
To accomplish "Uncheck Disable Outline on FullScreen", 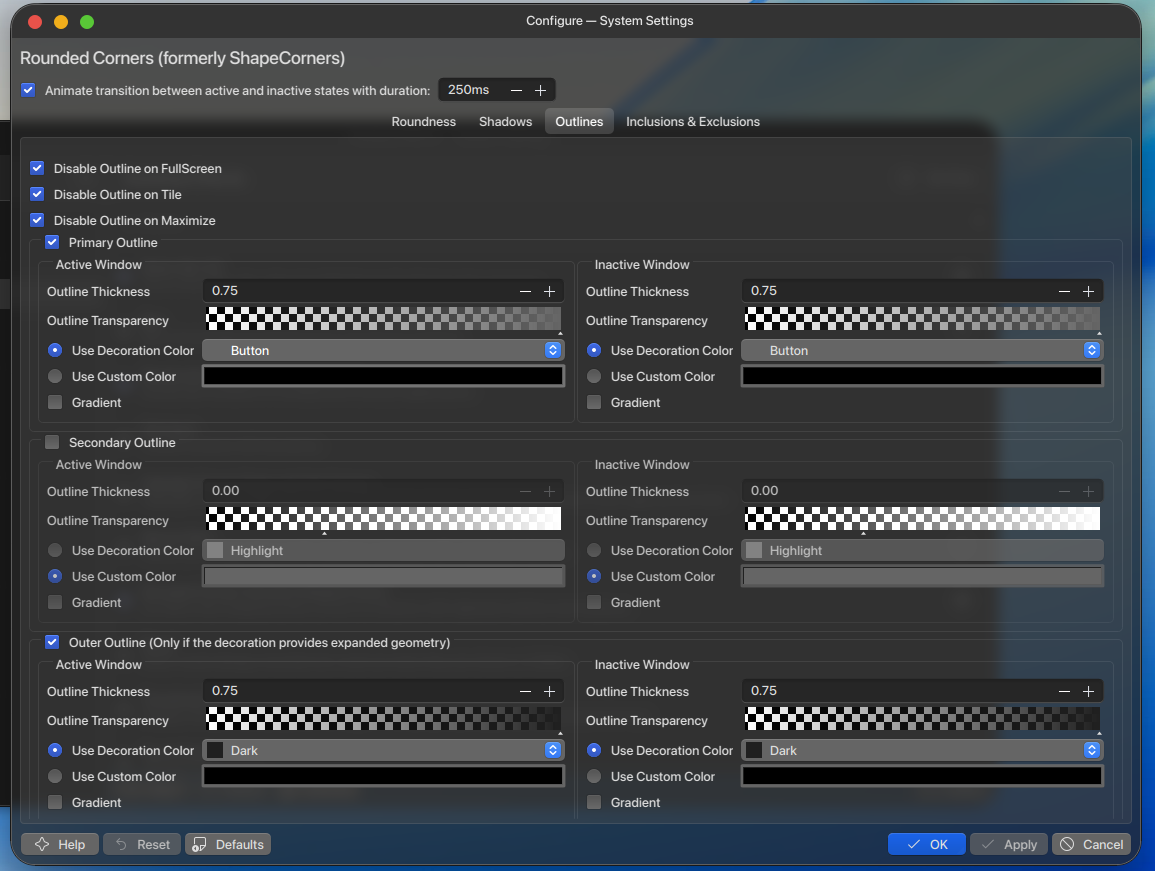I will pos(37,169).
